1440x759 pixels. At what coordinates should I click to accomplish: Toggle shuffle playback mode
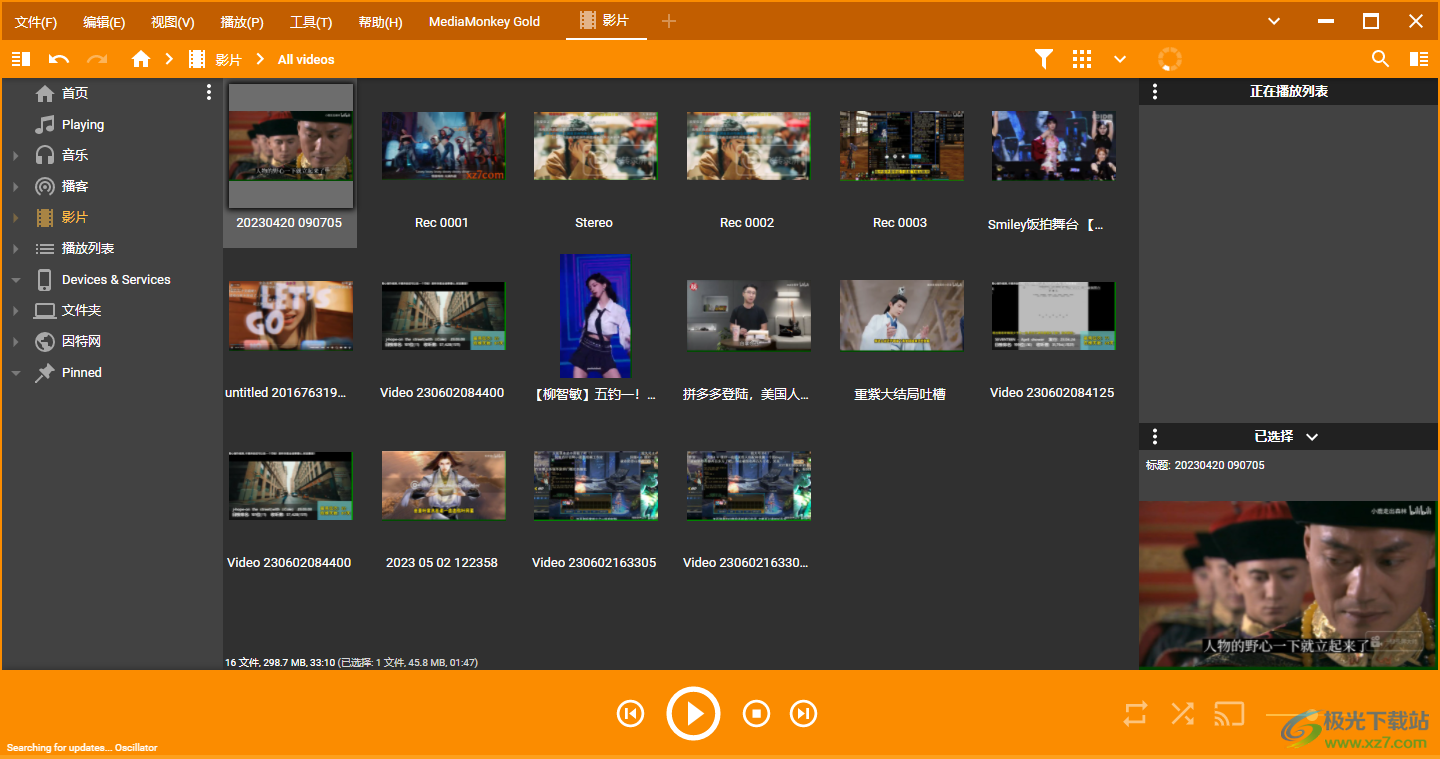pyautogui.click(x=1182, y=713)
